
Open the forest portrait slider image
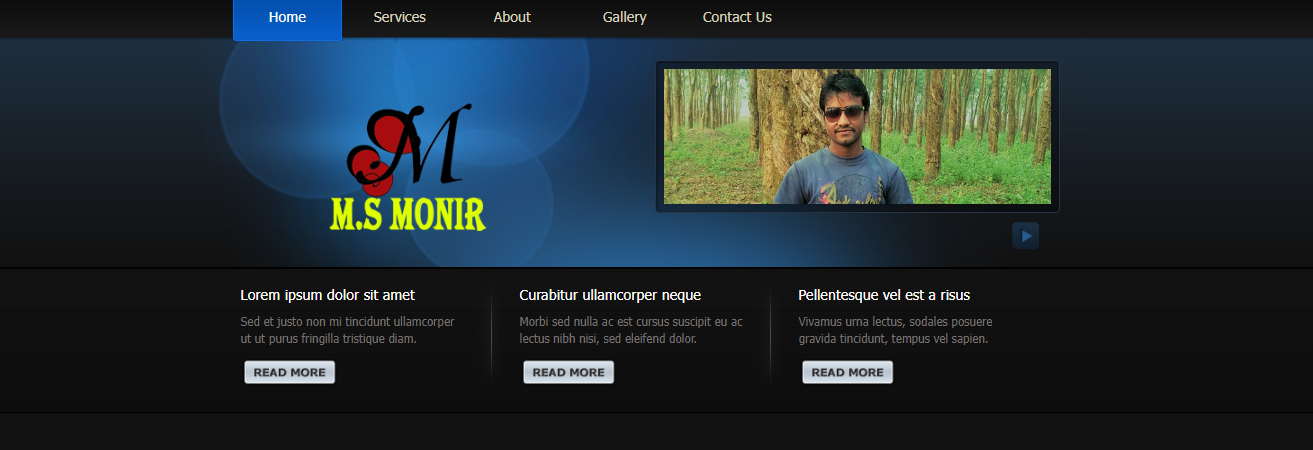pos(857,136)
